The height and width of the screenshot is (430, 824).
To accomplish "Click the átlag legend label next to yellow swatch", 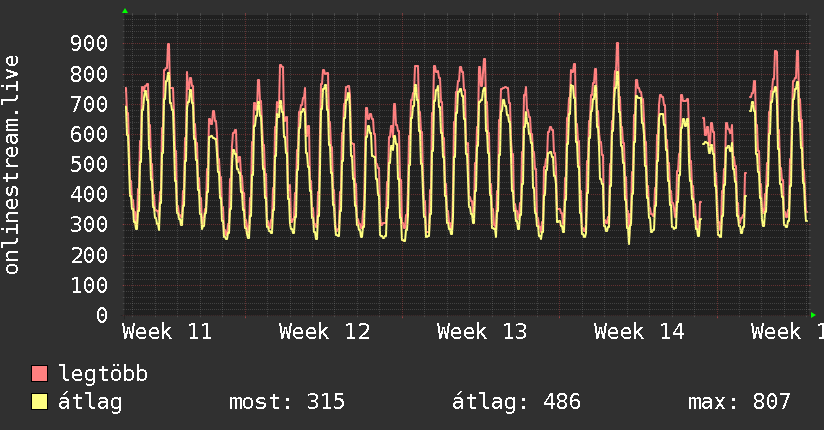I will coord(90,402).
